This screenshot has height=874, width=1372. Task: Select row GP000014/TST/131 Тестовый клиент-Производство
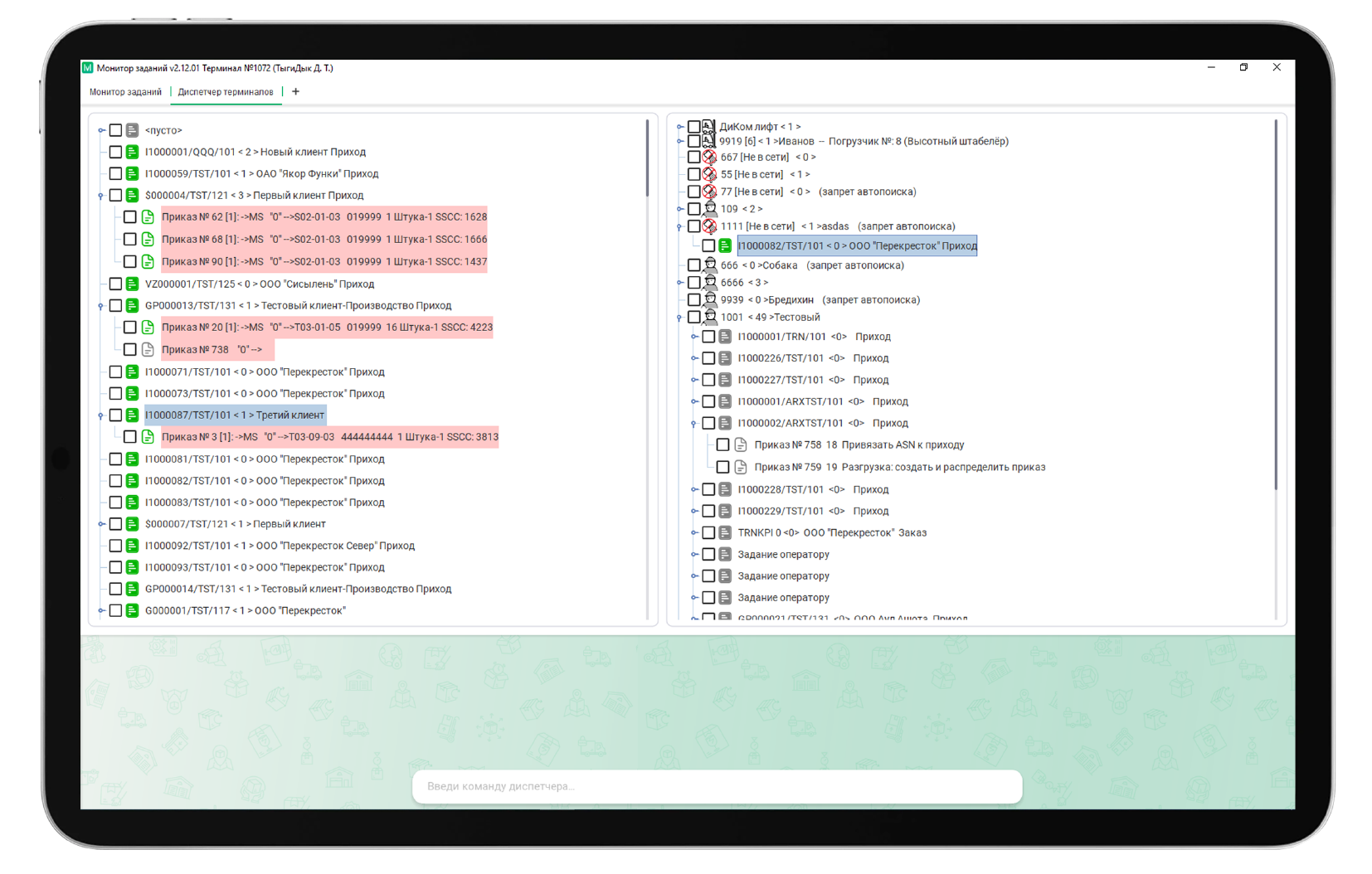(298, 589)
